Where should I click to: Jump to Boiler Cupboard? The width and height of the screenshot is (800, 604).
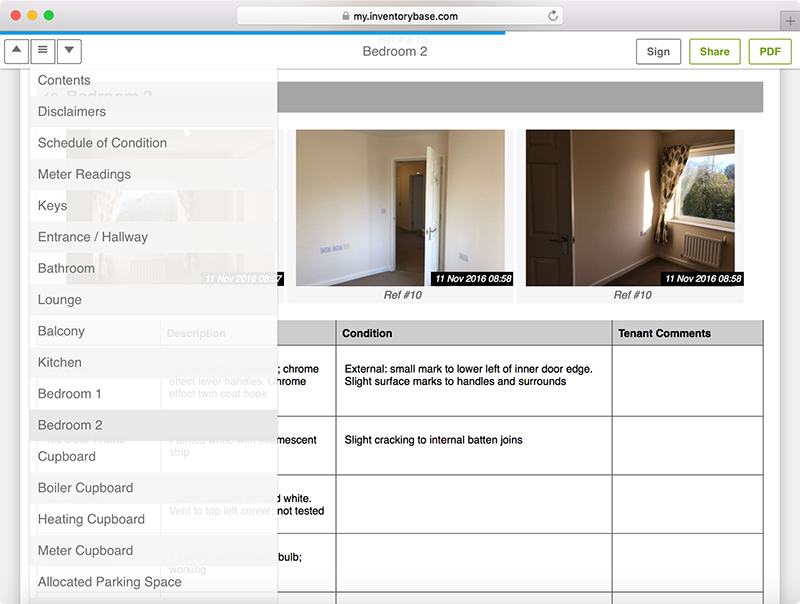[x=154, y=488]
